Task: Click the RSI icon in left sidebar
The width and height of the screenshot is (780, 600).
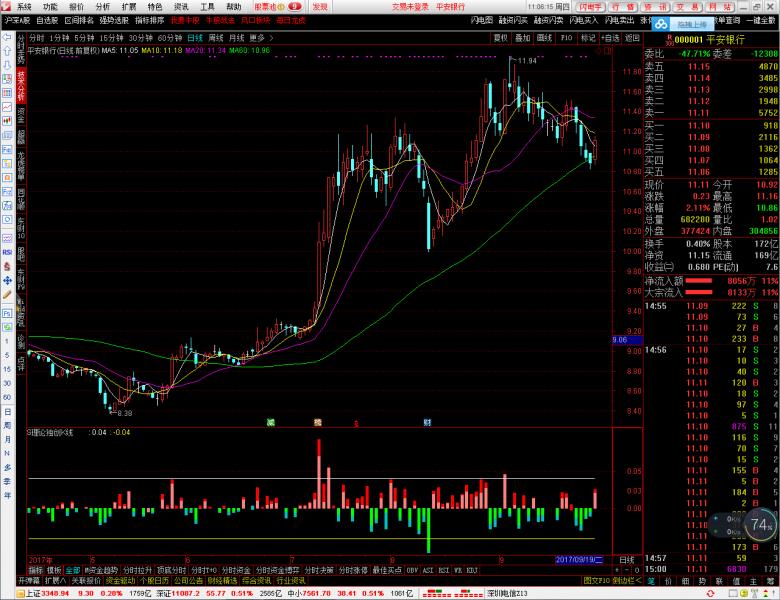Action: (7, 252)
